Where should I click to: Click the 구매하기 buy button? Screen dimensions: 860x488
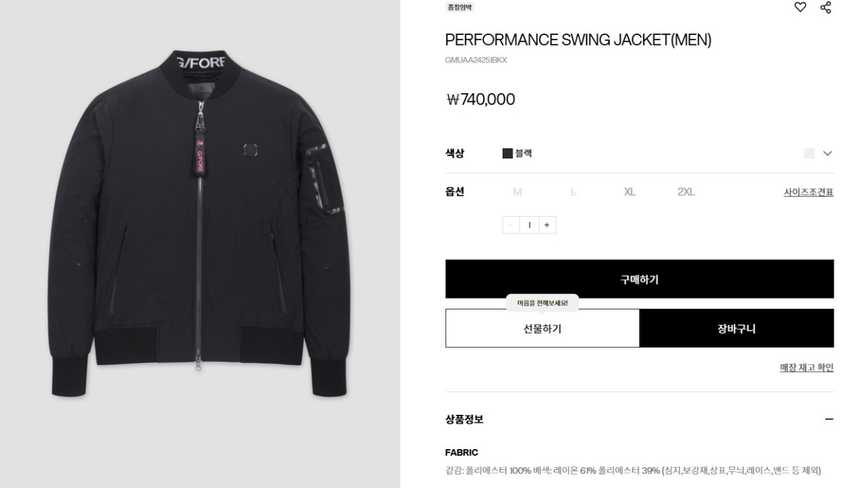coord(640,279)
